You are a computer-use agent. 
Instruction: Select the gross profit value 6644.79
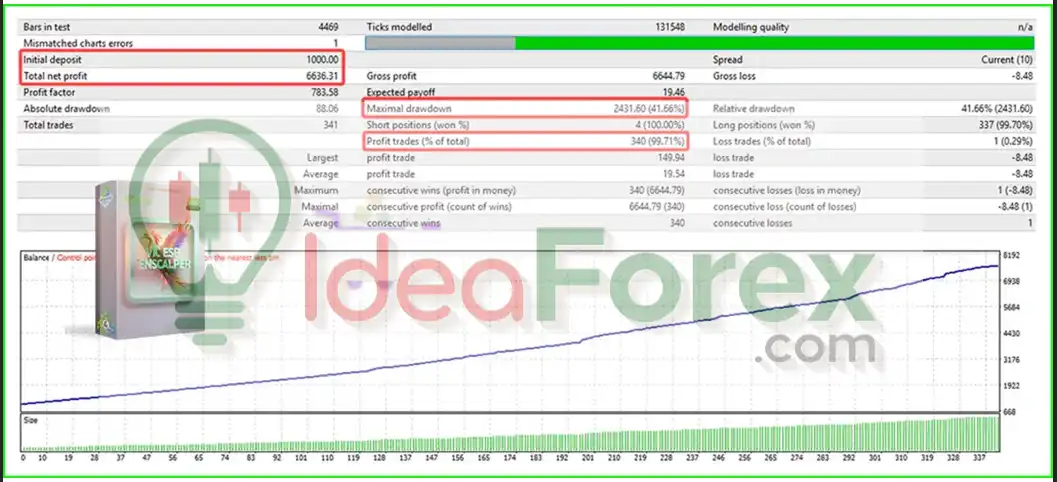tap(669, 76)
